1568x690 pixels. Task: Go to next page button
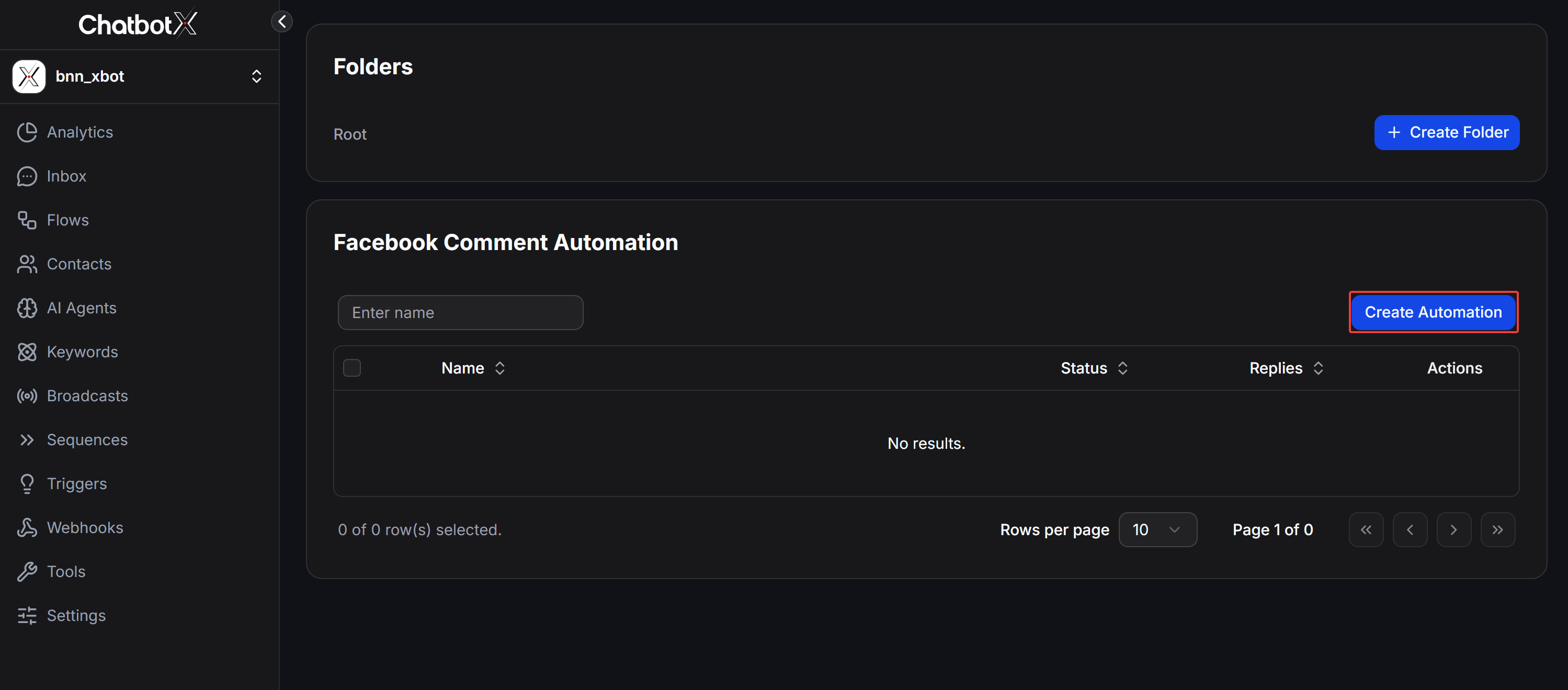1453,530
